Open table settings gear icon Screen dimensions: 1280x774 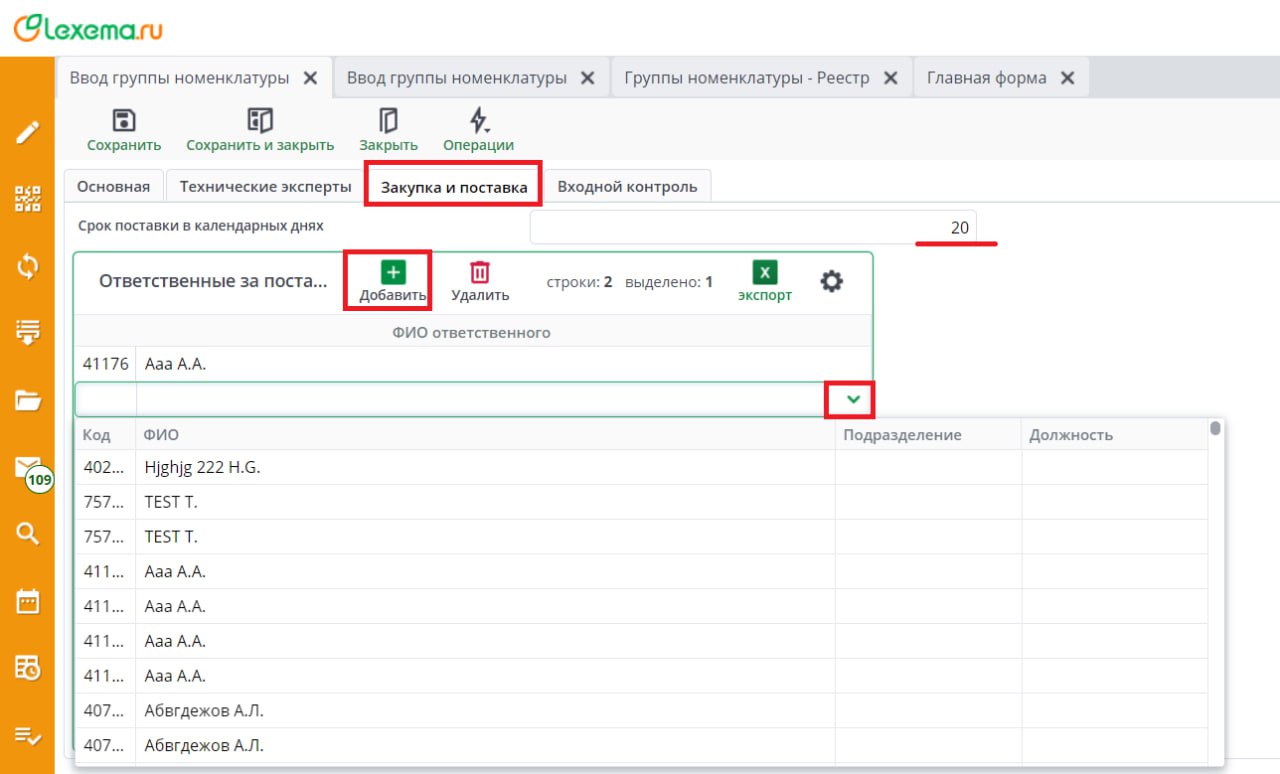(831, 281)
